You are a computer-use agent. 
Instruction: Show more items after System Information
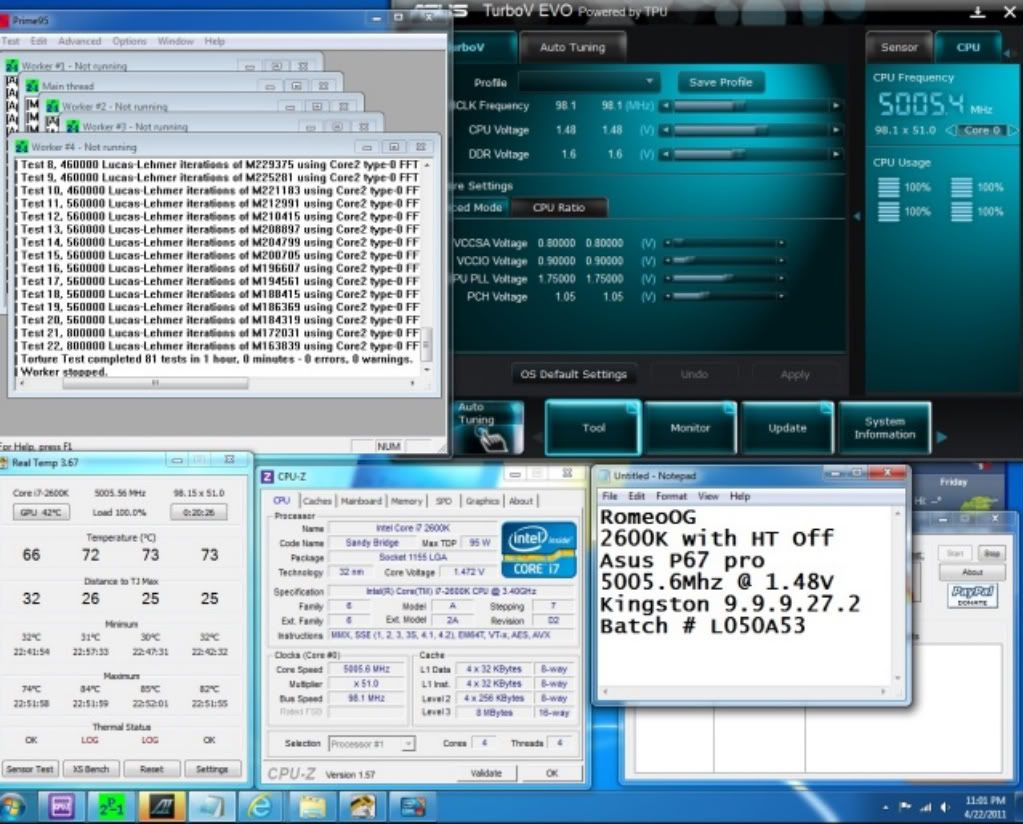(941, 437)
